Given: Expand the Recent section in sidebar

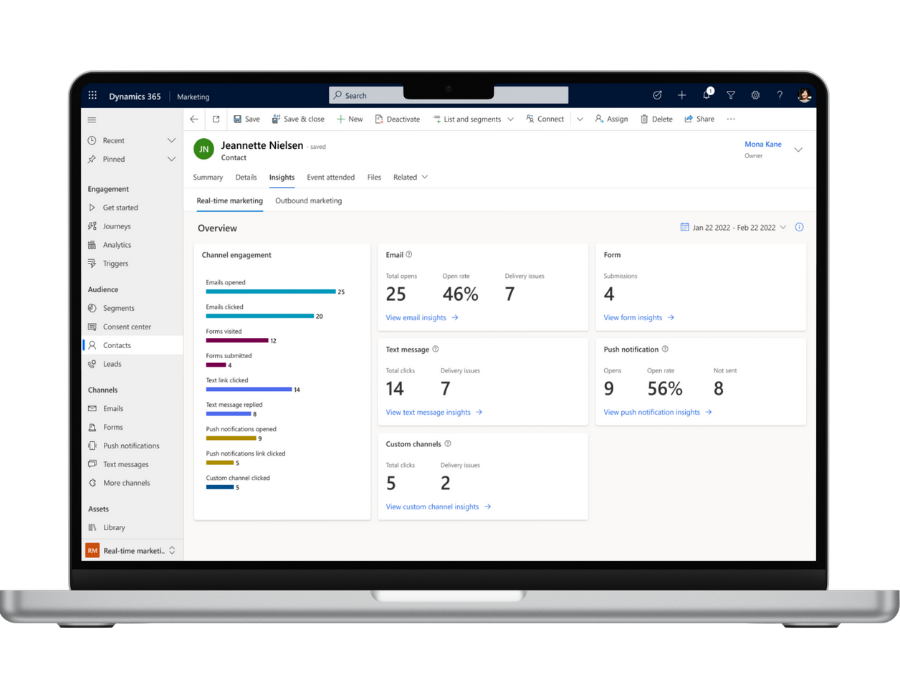Looking at the screenshot, I should (x=171, y=141).
